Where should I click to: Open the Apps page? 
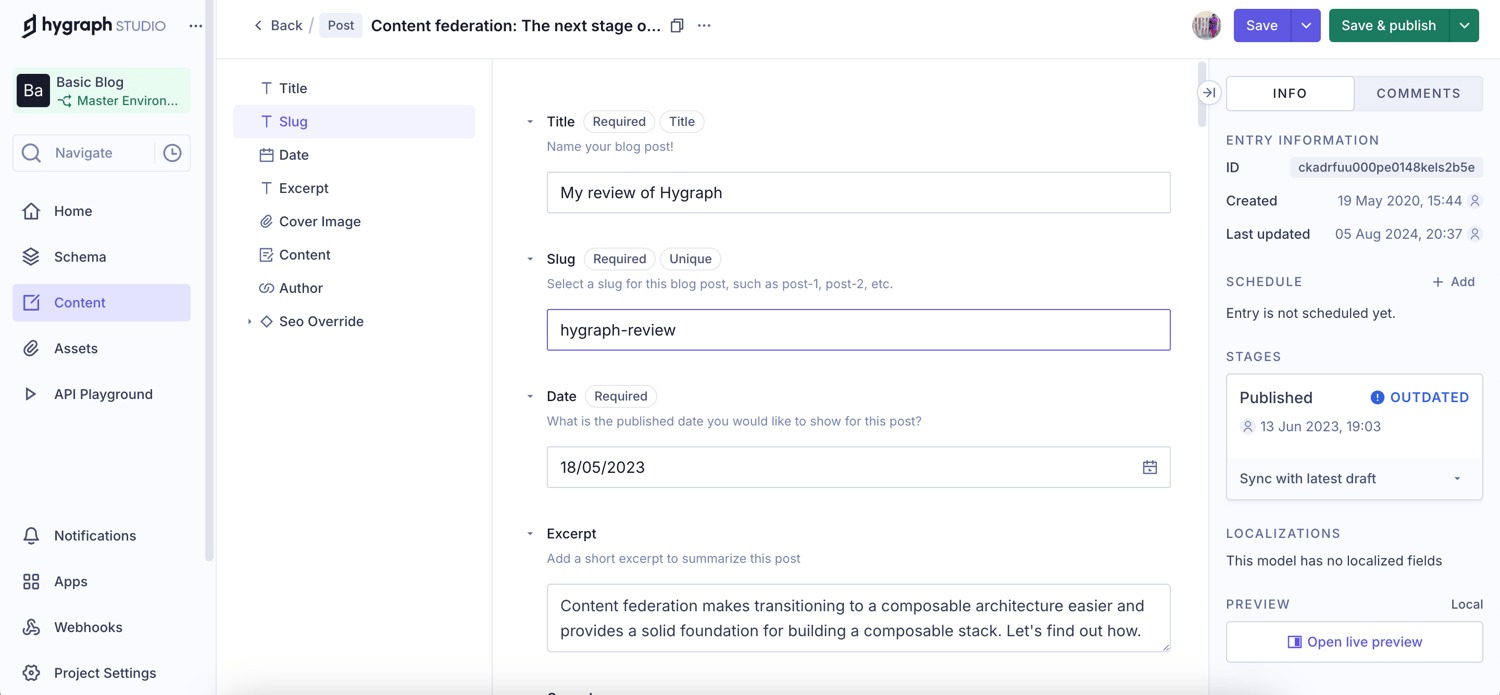coord(102,582)
